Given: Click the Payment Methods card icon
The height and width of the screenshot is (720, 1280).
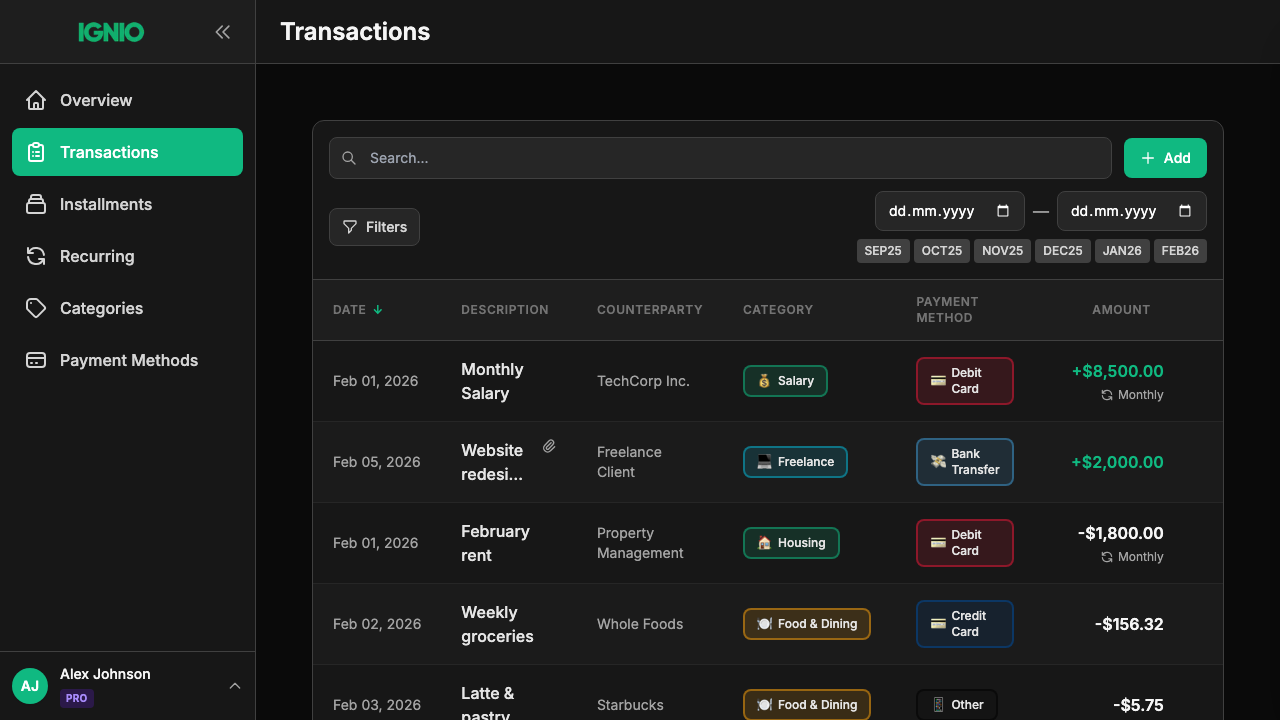Looking at the screenshot, I should pos(36,360).
